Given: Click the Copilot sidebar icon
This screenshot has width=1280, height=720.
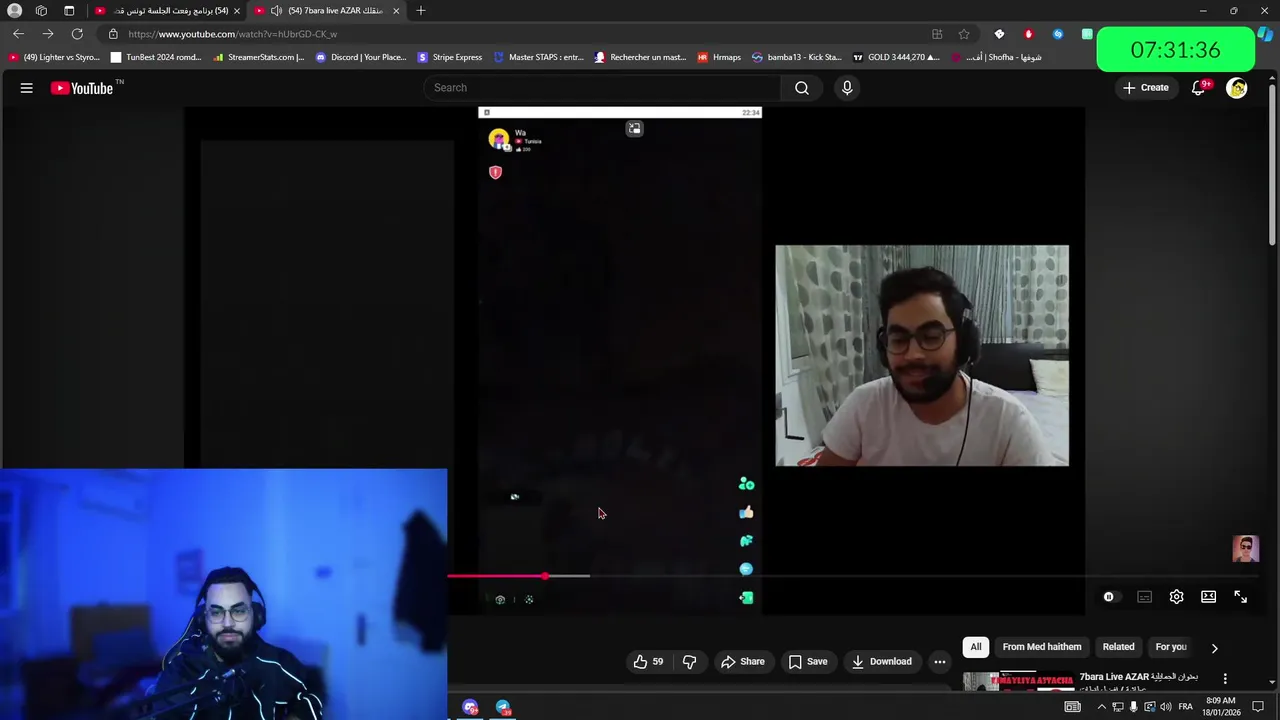Looking at the screenshot, I should pos(1266,34).
